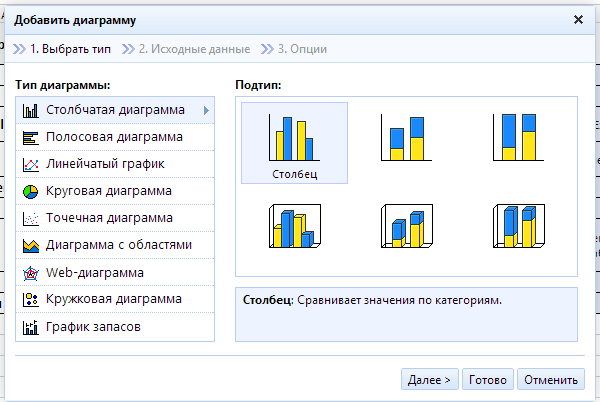The image size is (600, 402).
Task: Pick the Web-диаграмма radar icon
Action: [30, 272]
